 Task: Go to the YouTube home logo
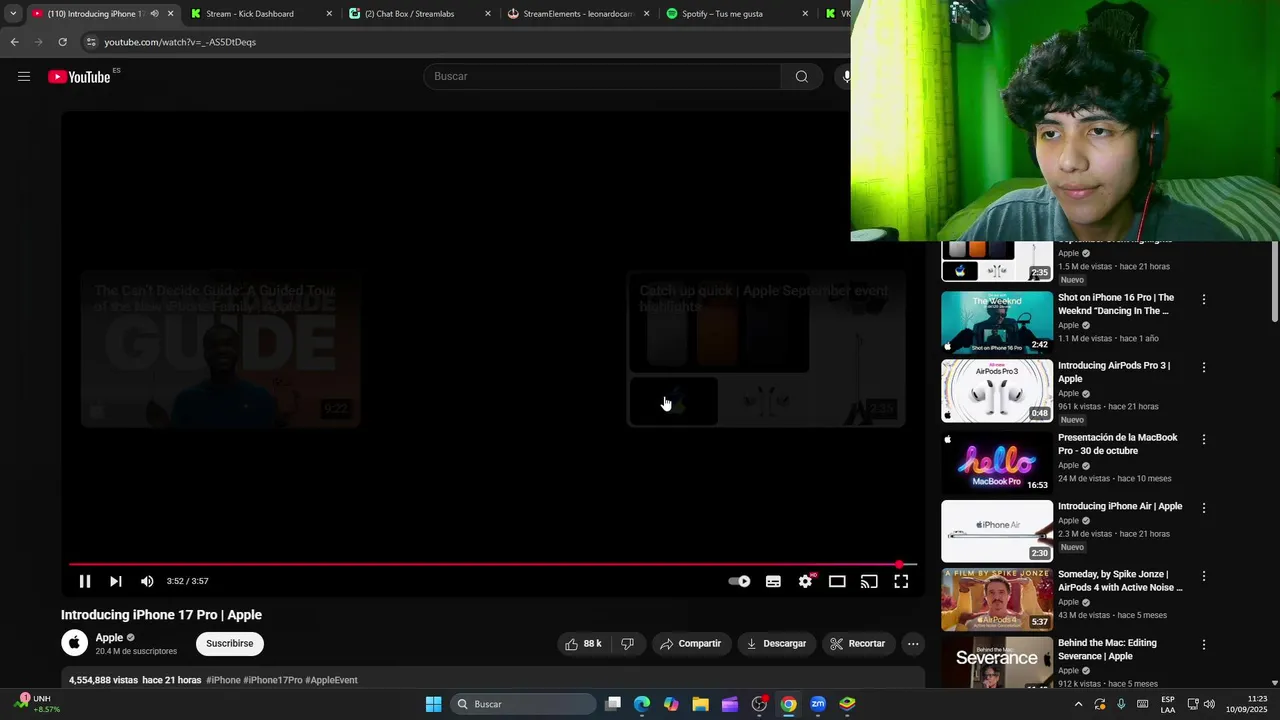click(80, 77)
